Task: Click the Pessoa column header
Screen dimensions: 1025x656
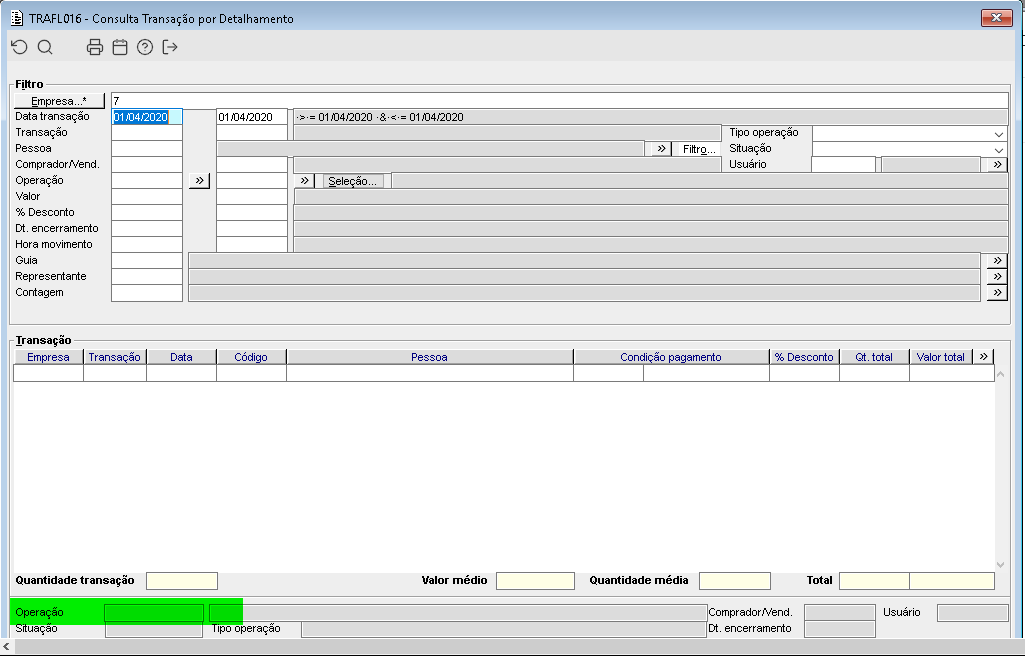Action: 429,357
